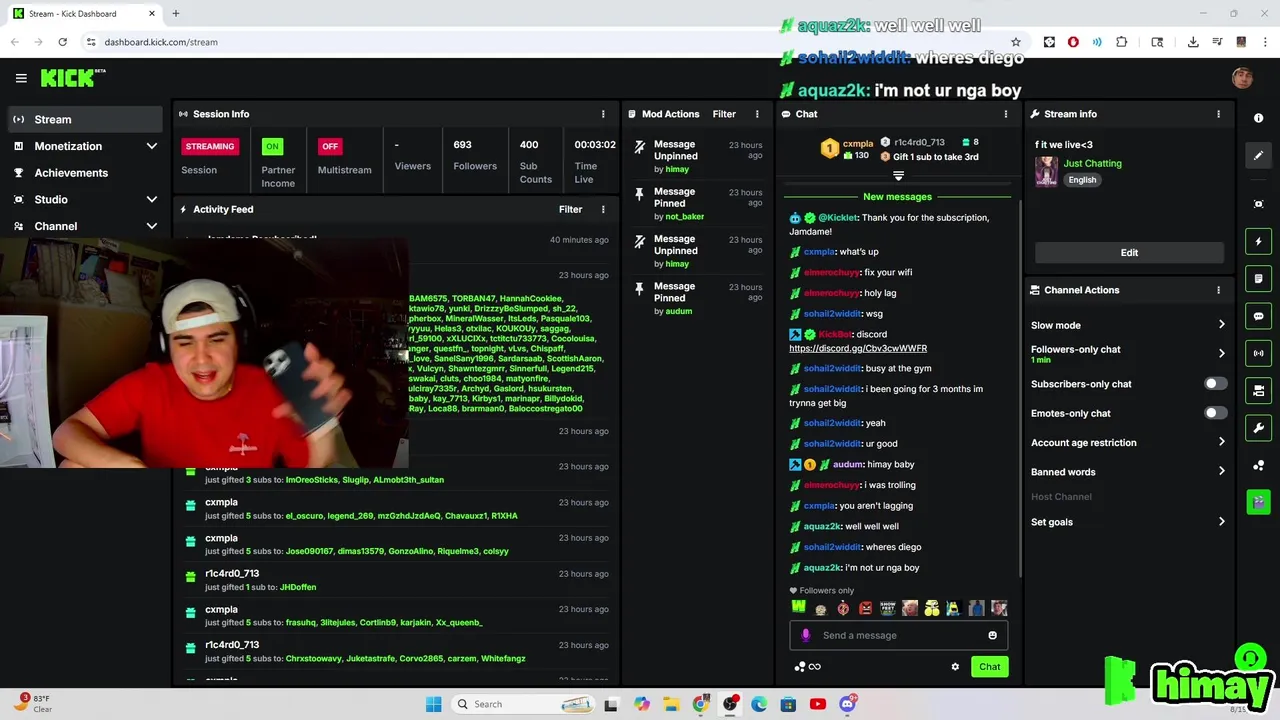Select the red angry face emote
1280x720 pixels.
coord(865,607)
